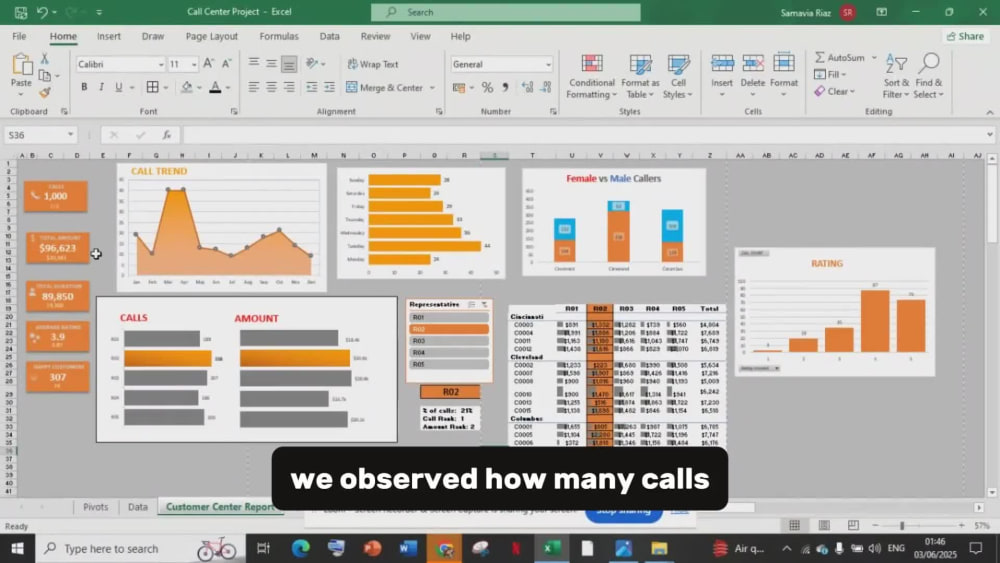
Task: Click the Name Box showing S36
Action: [x=40, y=135]
